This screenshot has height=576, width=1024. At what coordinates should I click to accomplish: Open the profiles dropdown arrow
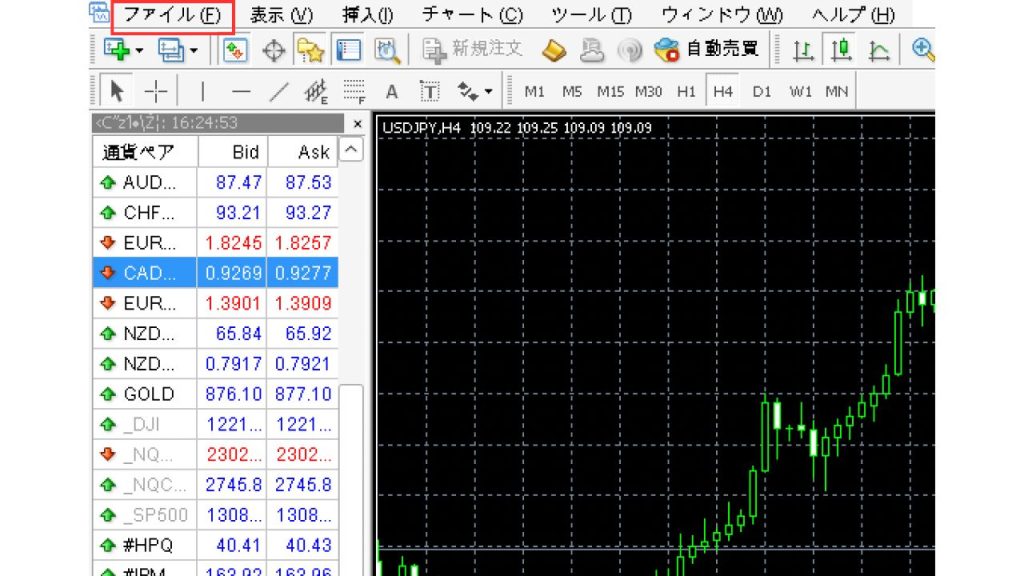pos(193,49)
